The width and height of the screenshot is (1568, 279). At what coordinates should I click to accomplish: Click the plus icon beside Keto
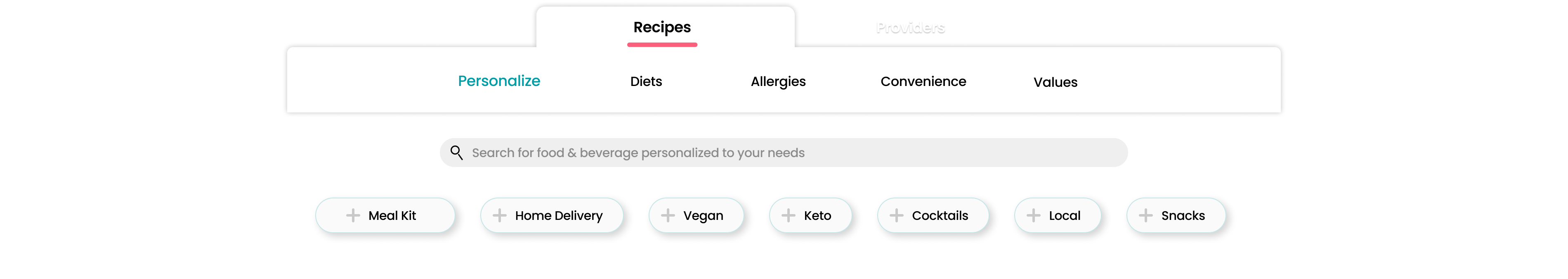(788, 215)
